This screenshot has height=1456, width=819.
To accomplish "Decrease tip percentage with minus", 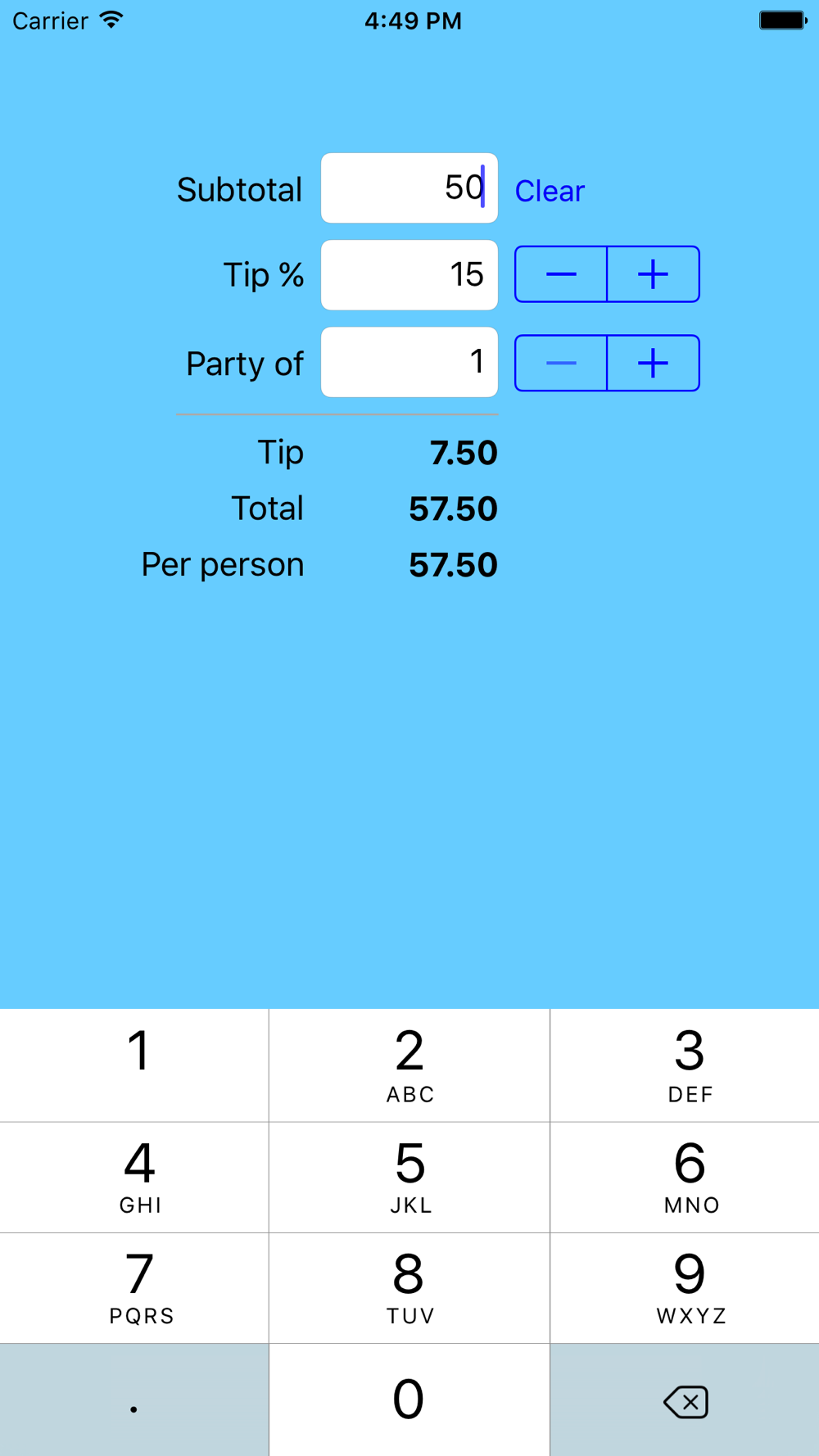I will [561, 274].
